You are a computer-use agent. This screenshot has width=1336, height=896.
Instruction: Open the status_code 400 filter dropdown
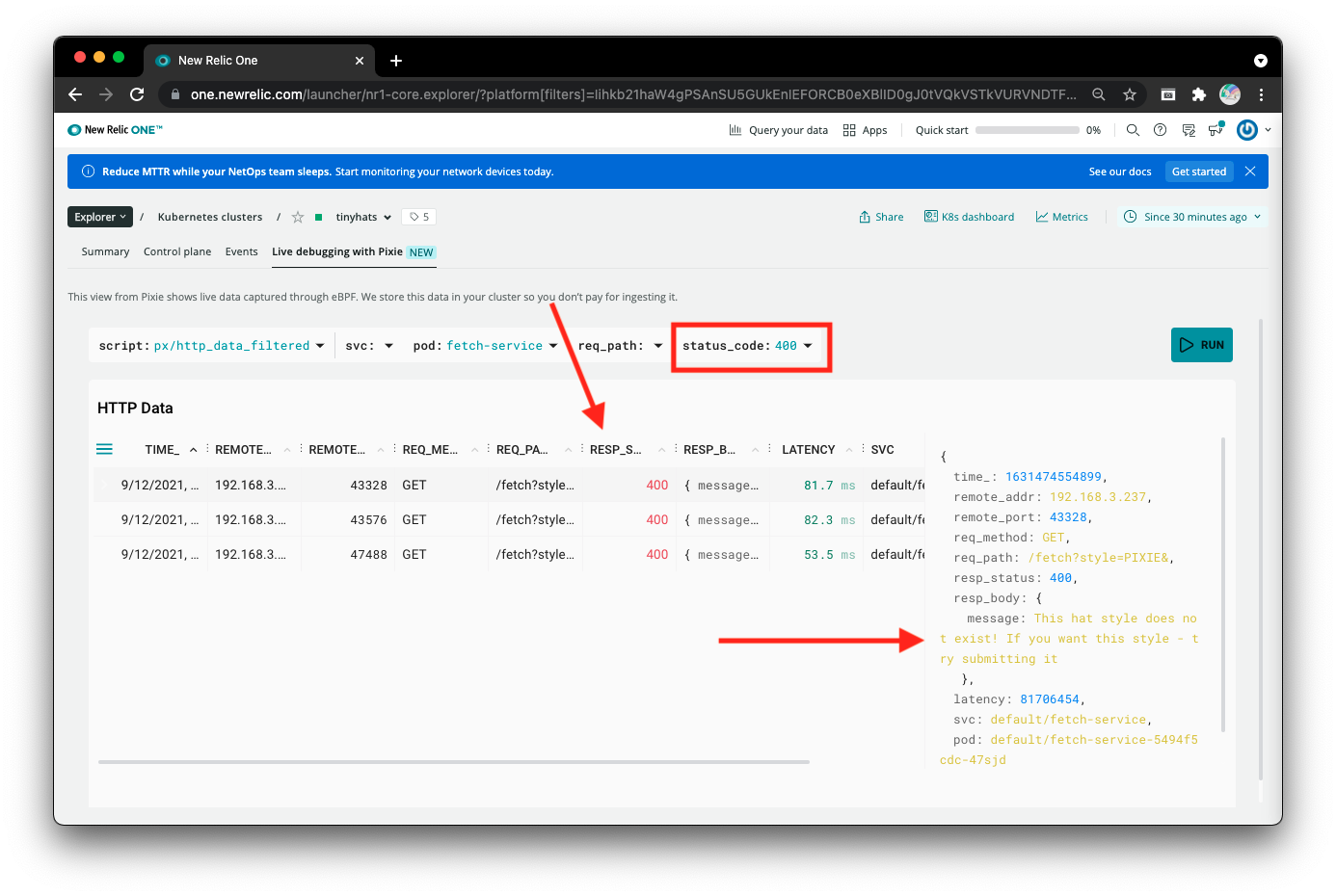point(808,346)
